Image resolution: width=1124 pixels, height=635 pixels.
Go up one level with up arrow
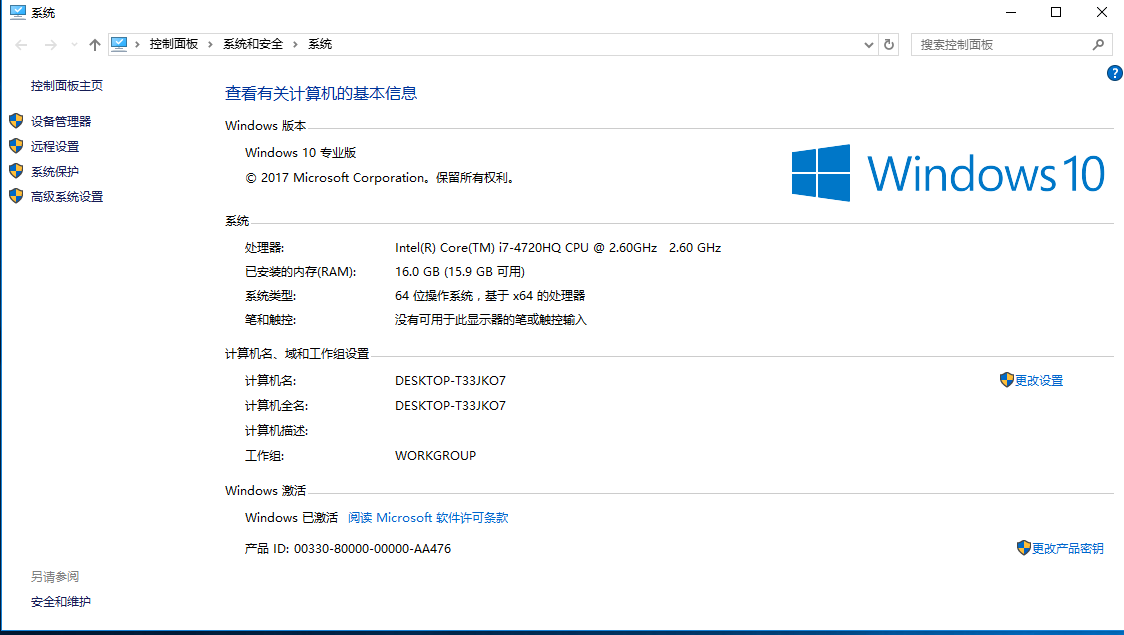[95, 44]
